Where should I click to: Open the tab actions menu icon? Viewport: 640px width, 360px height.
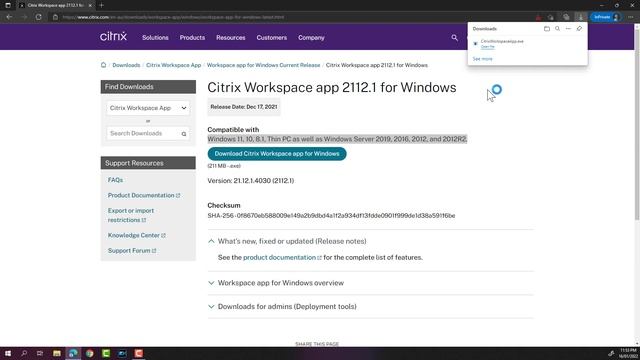coord(8,5)
